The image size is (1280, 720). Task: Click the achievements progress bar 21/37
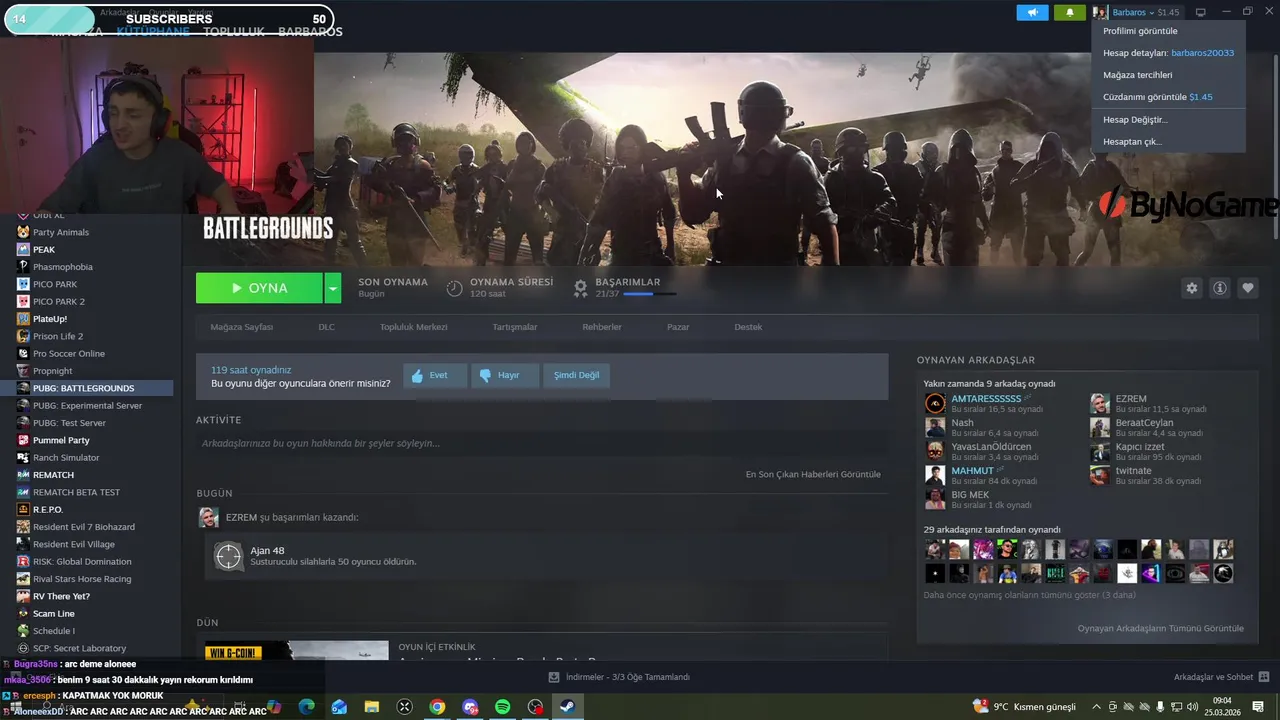click(649, 294)
